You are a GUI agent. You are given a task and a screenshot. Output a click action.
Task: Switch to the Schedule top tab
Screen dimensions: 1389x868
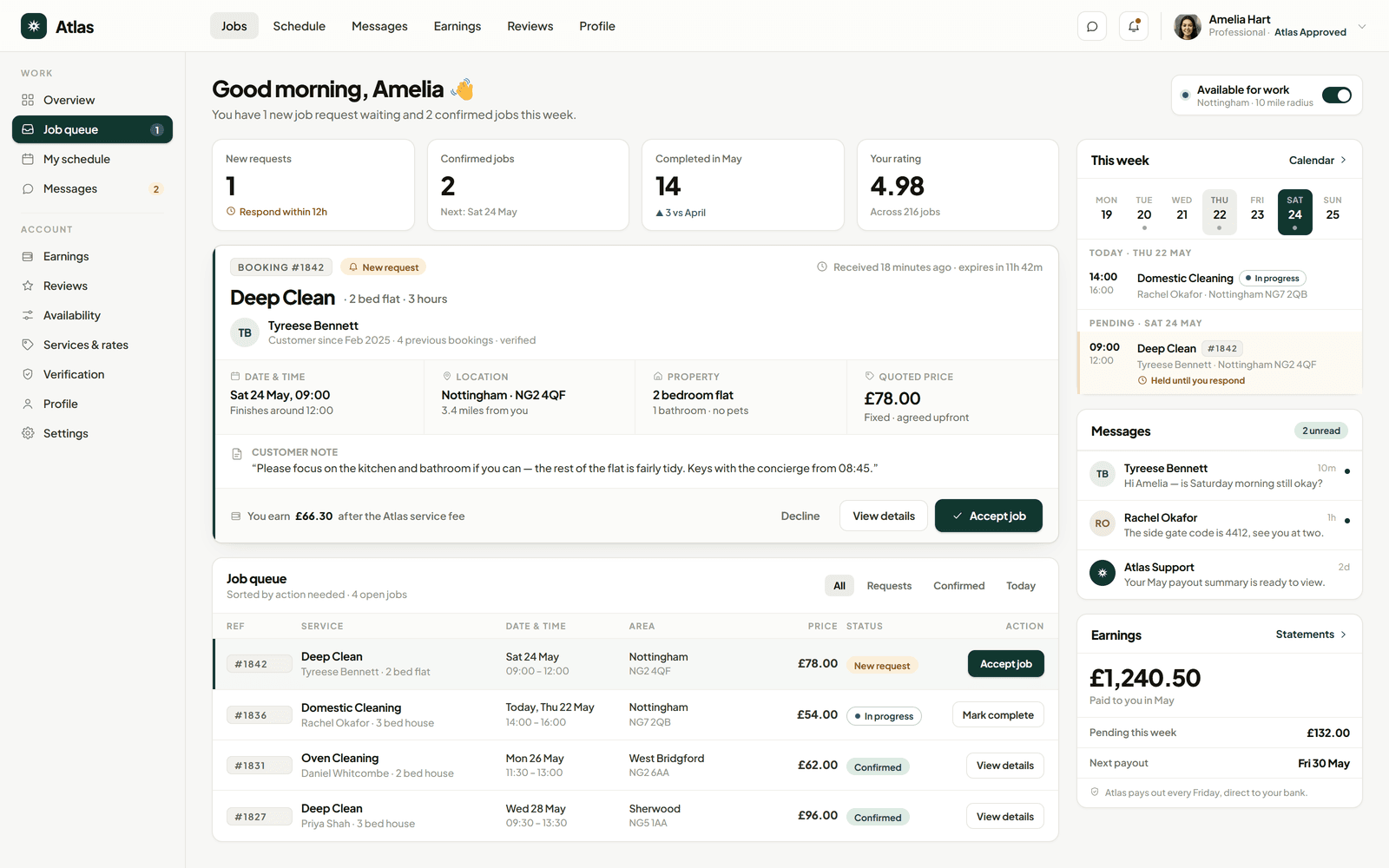[x=300, y=26]
